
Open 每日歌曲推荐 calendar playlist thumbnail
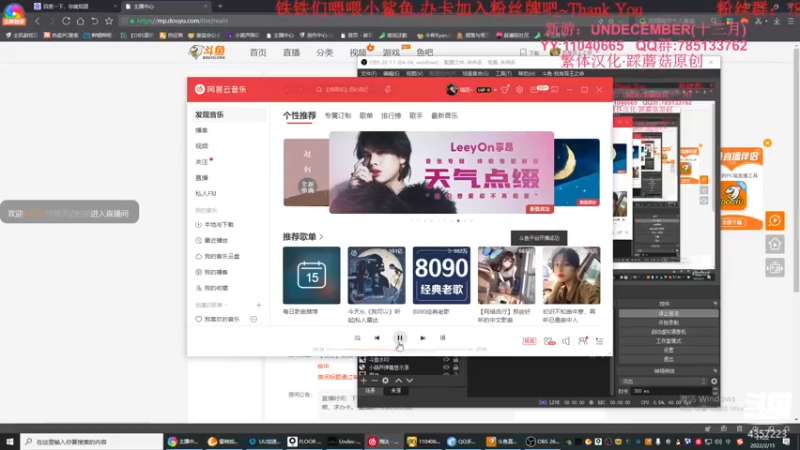311,275
